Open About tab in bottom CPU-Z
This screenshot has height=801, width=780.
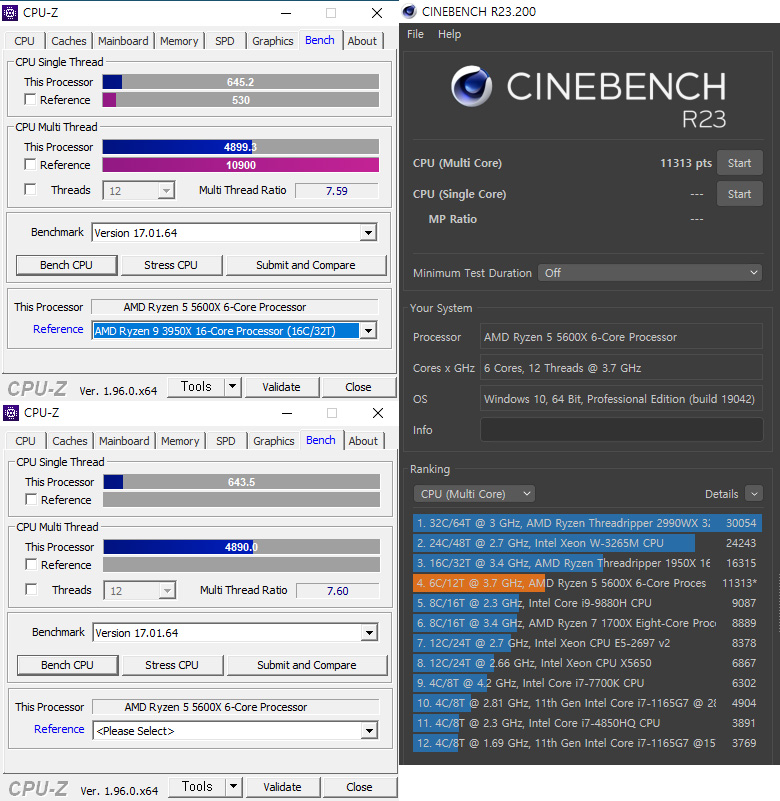pos(363,441)
